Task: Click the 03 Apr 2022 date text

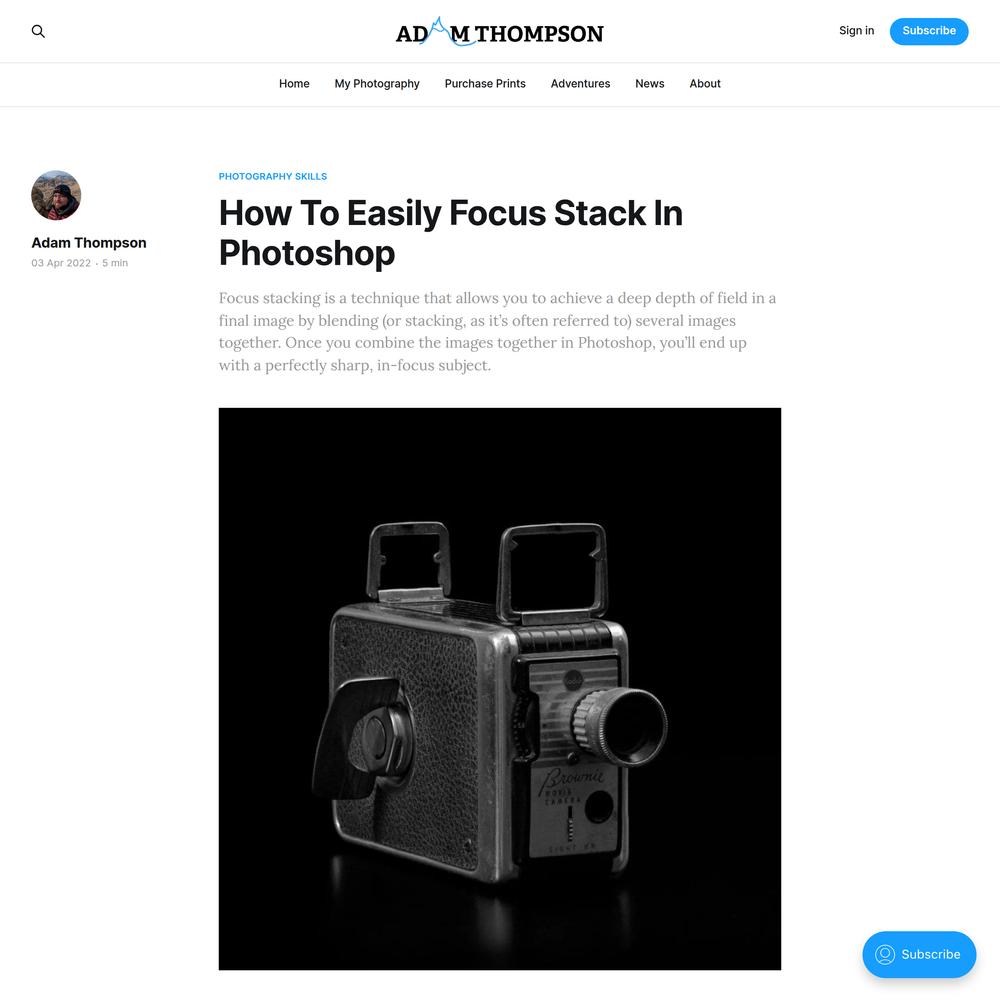Action: tap(61, 263)
